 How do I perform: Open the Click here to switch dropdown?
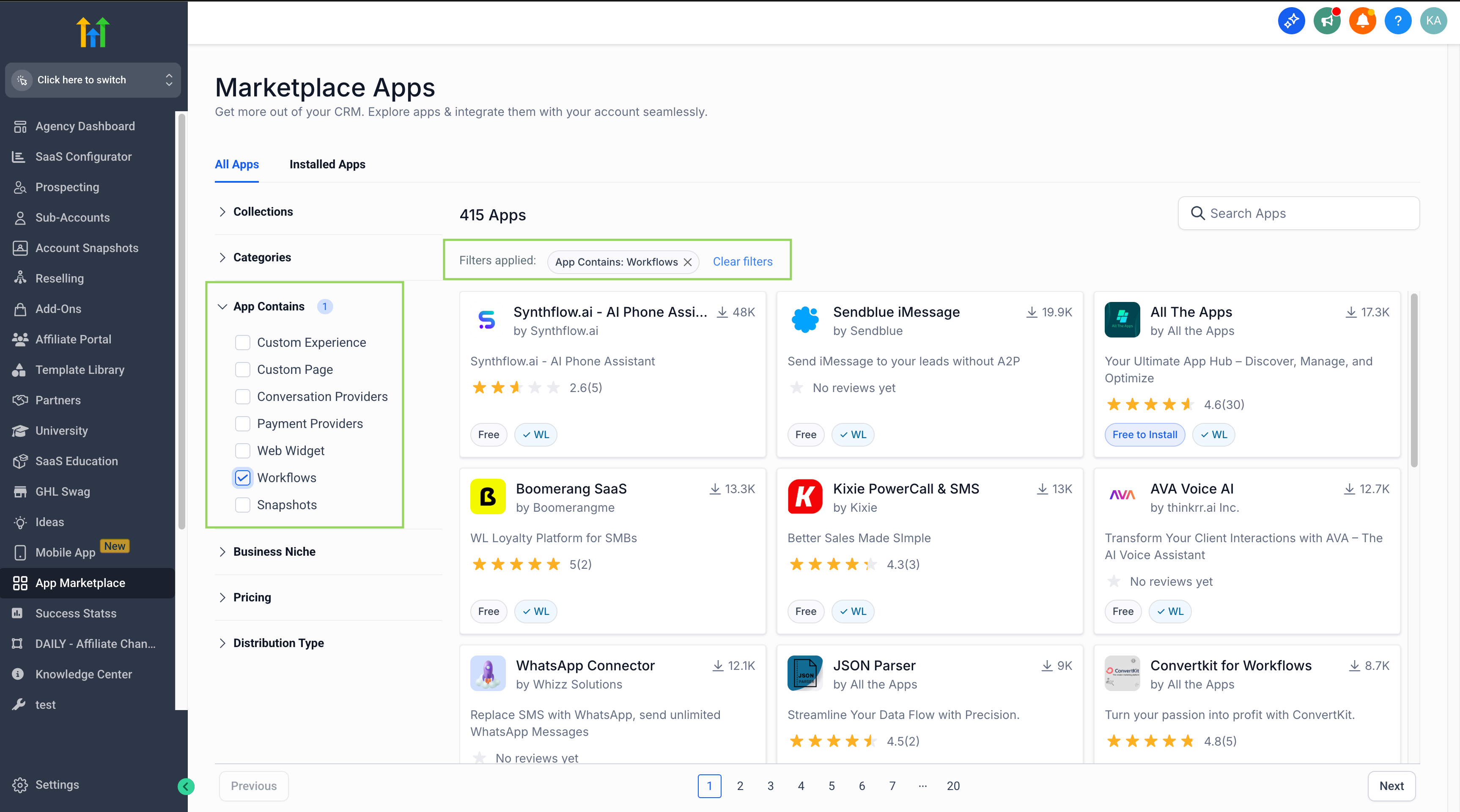(x=93, y=80)
